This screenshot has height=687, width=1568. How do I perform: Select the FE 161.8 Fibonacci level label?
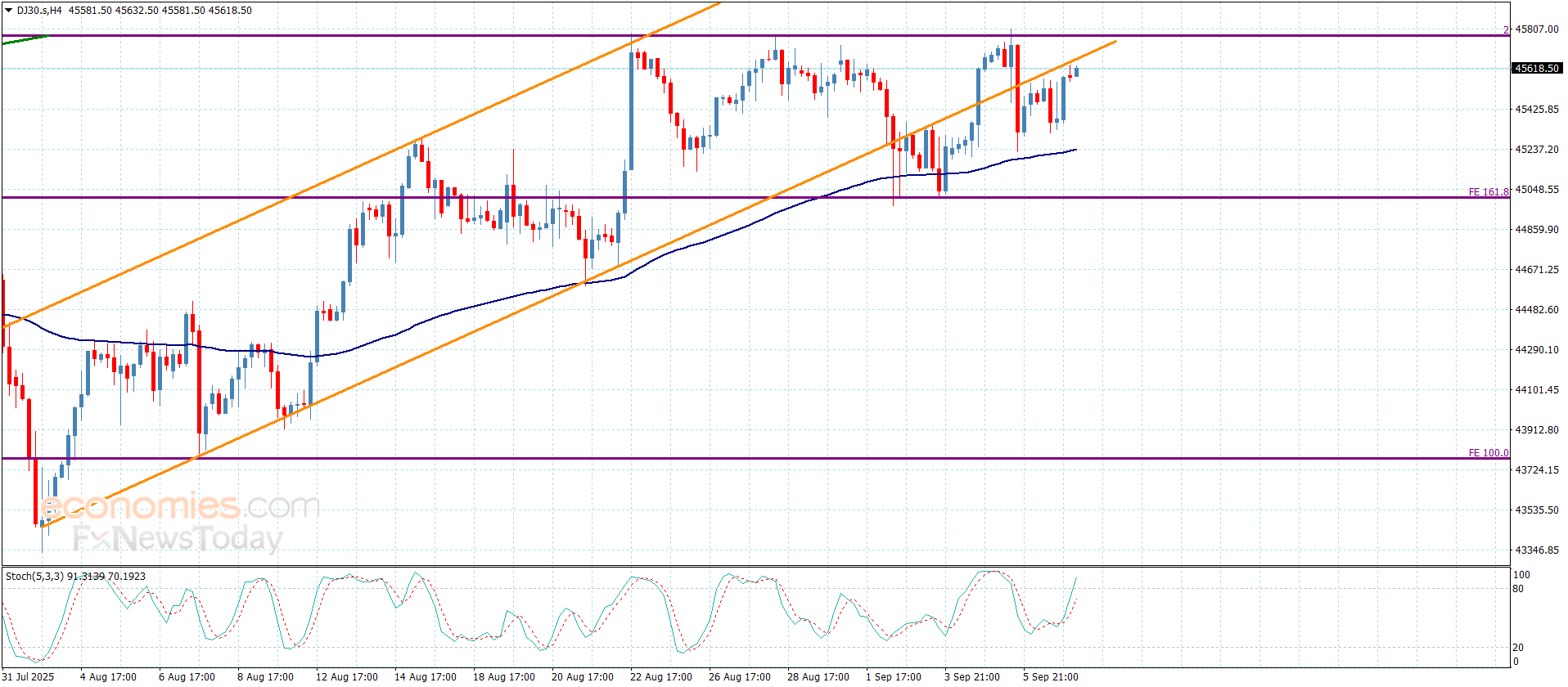tap(1489, 192)
